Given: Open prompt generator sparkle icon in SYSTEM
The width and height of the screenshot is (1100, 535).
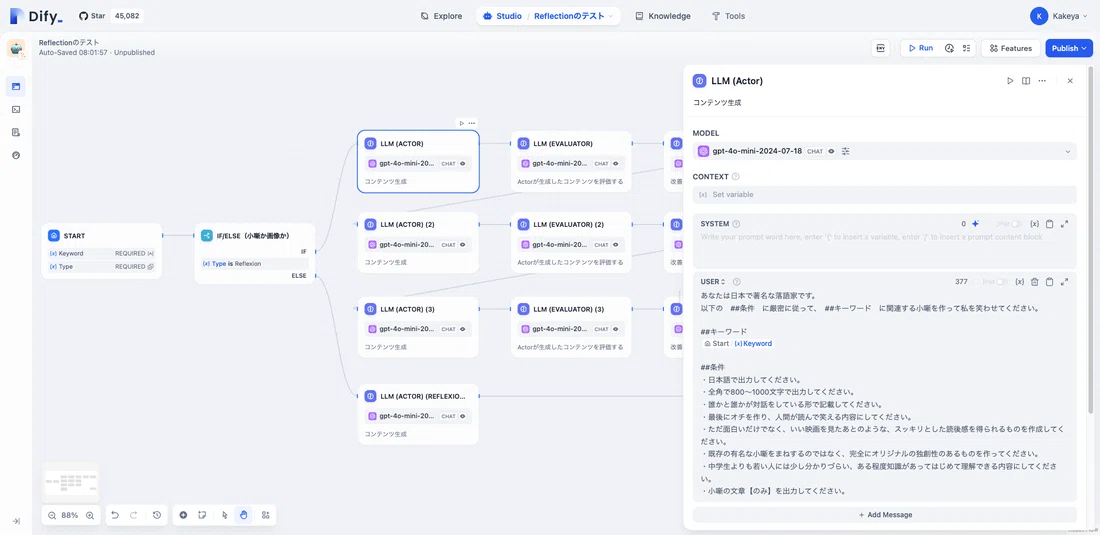Looking at the screenshot, I should click(975, 224).
